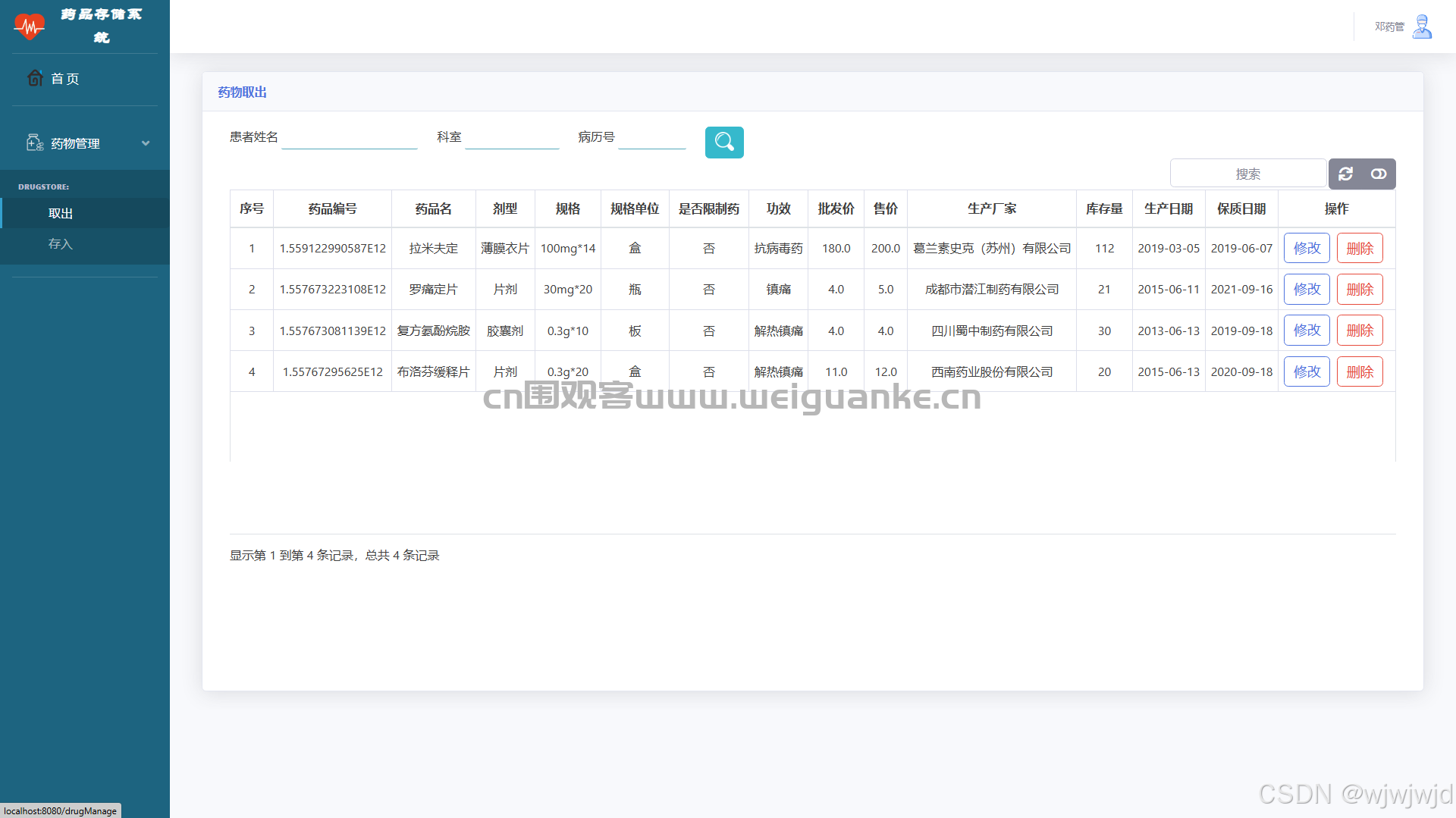Click 删除 for 布洛芬缓释片

click(x=1360, y=371)
